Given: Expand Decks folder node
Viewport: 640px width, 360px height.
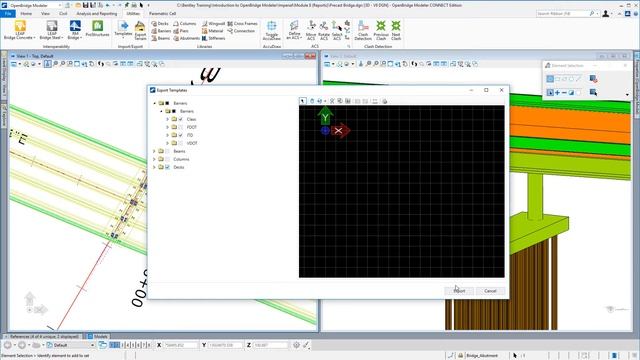Looking at the screenshot, I should click(154, 167).
